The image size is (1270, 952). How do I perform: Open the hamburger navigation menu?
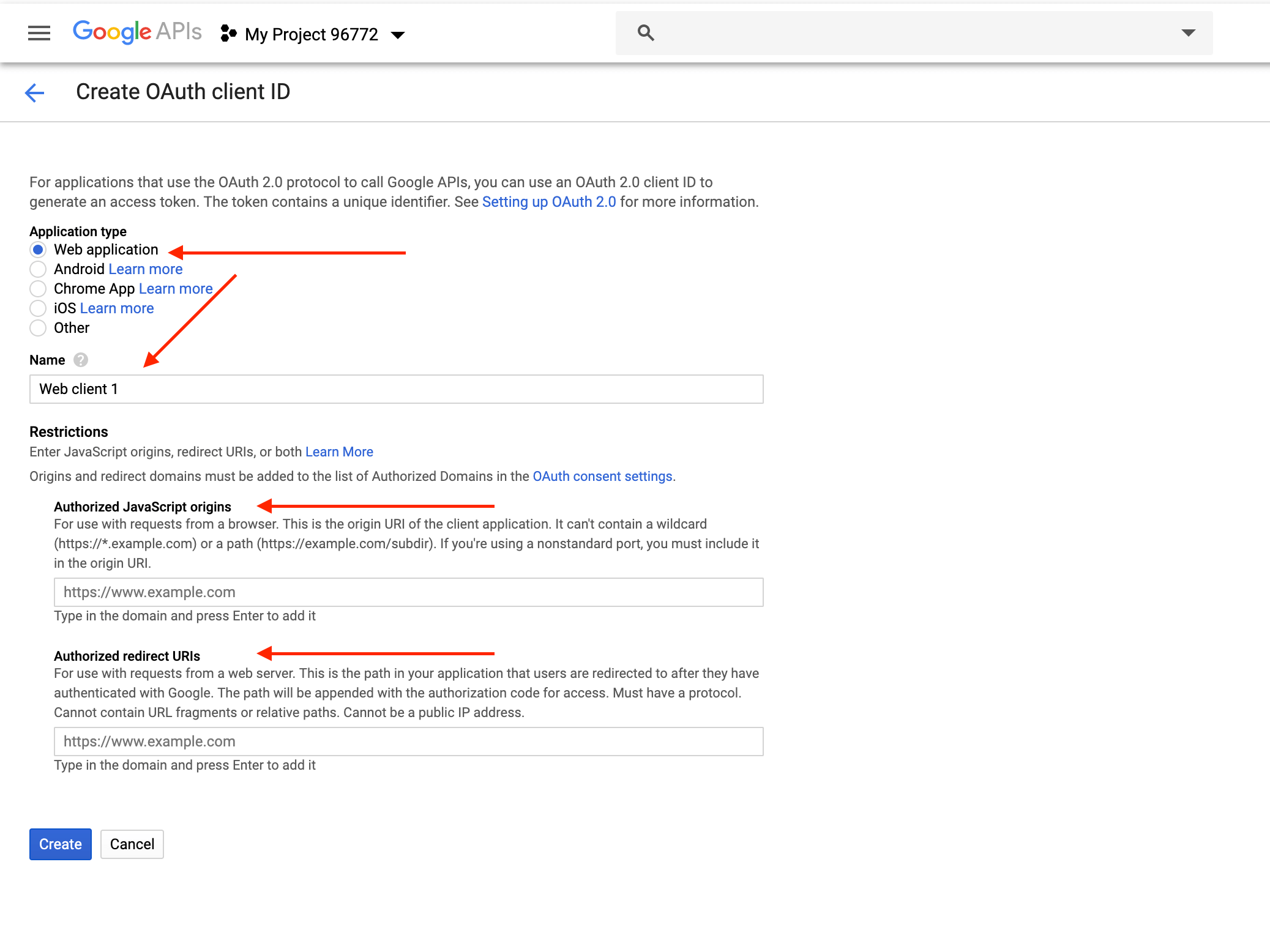pyautogui.click(x=39, y=33)
